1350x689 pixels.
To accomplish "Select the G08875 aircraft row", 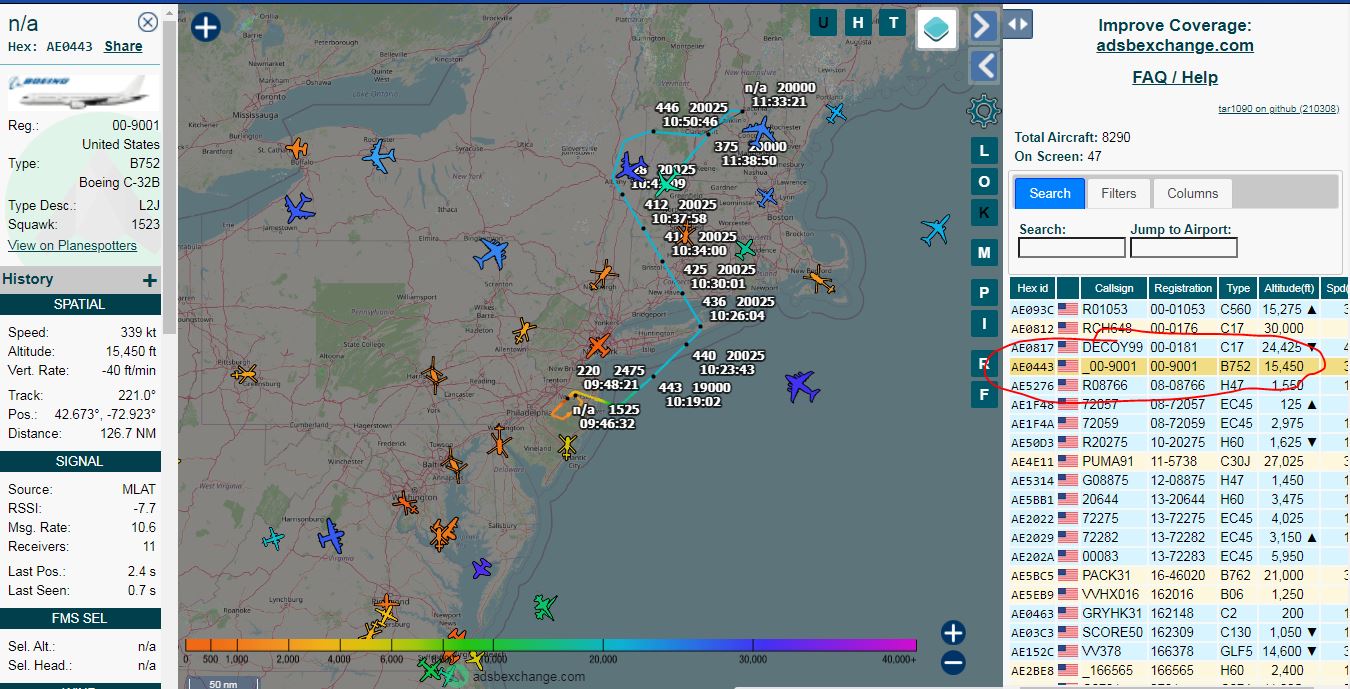I will pos(1179,480).
